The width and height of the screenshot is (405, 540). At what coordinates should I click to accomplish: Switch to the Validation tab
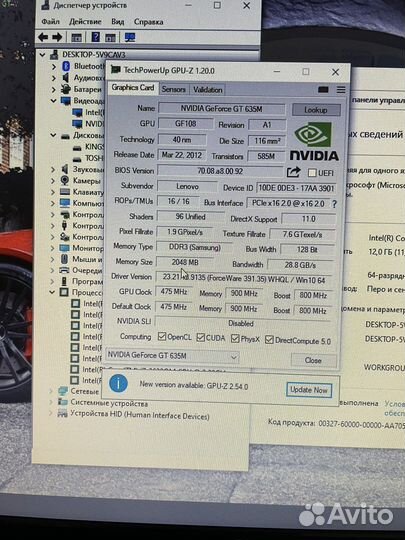click(x=207, y=90)
